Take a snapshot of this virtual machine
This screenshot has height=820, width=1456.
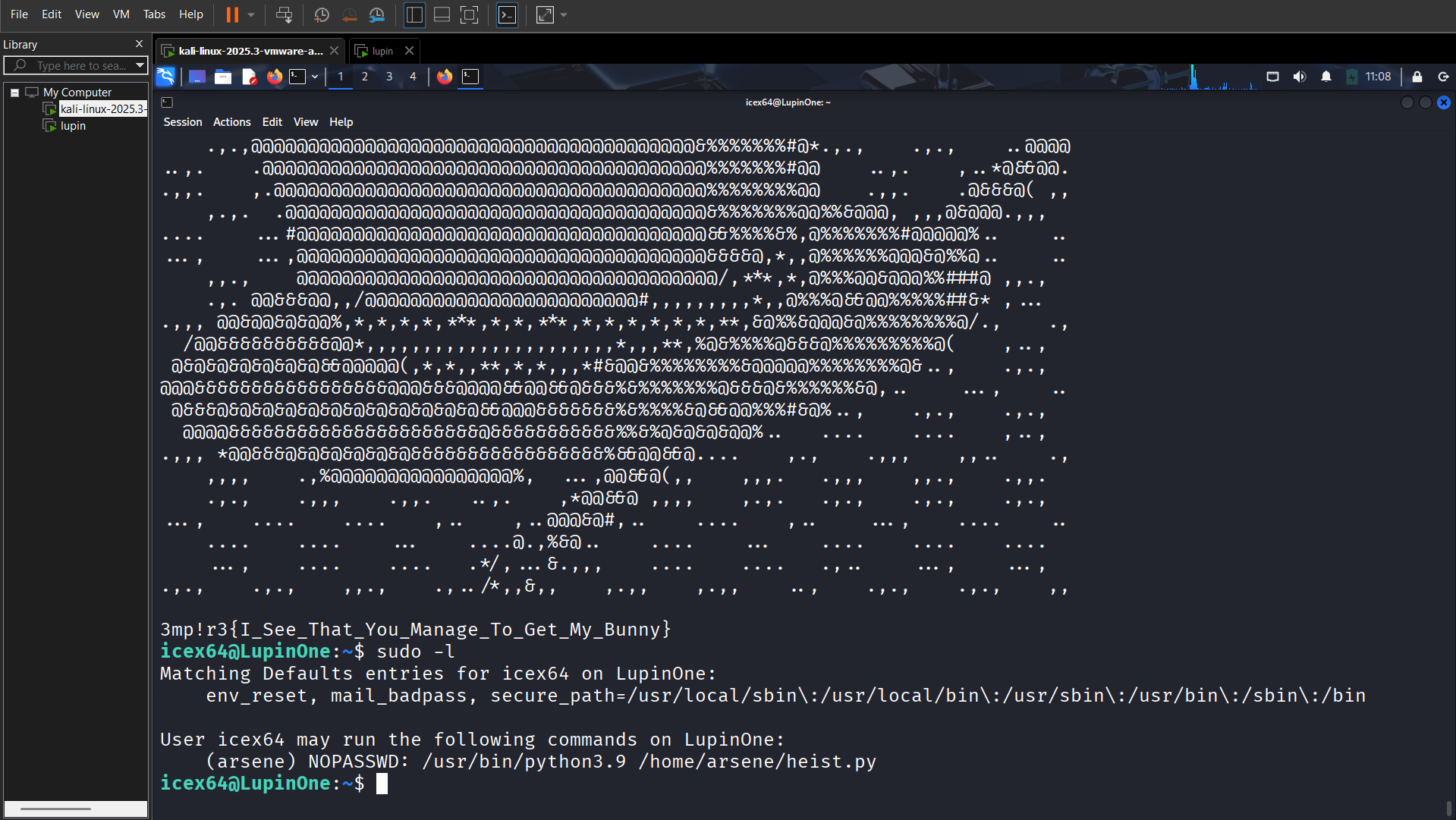(322, 14)
